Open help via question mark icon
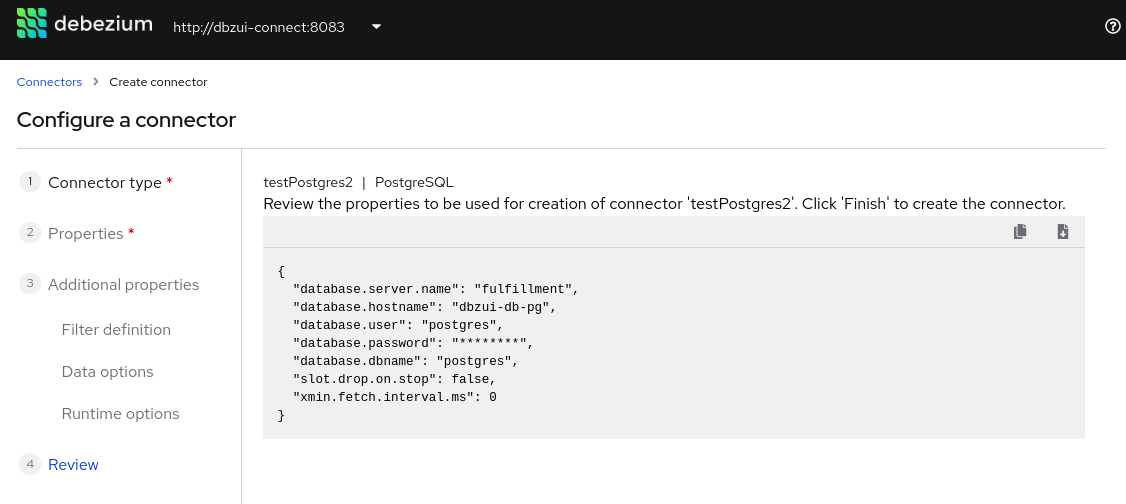 [1112, 27]
